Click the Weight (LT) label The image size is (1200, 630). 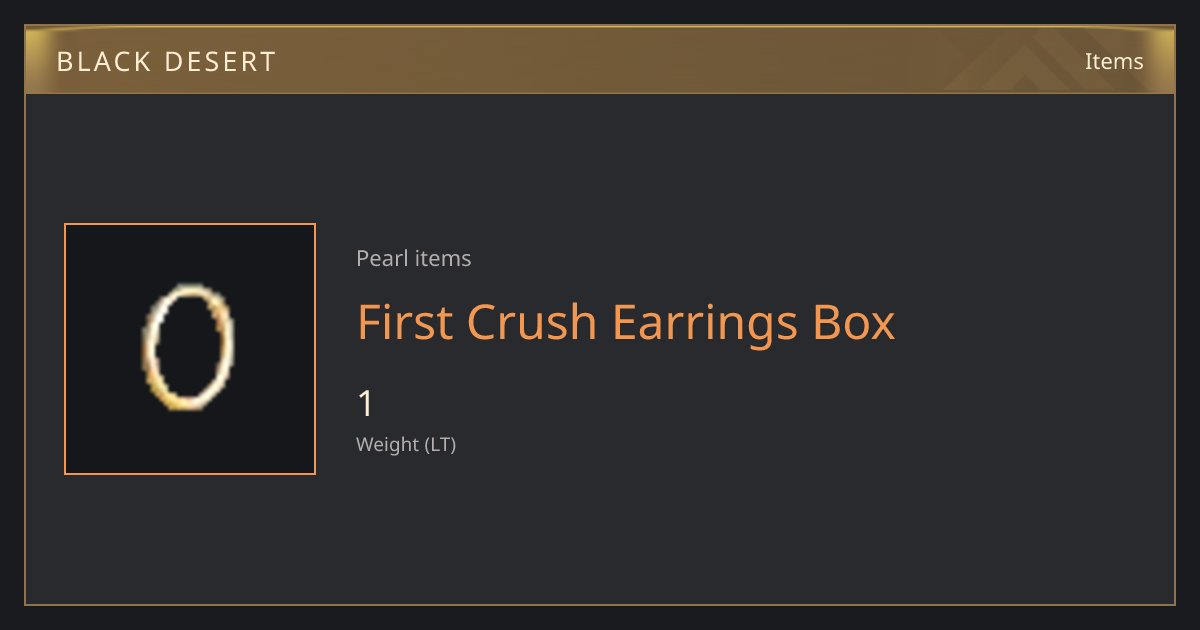(406, 444)
